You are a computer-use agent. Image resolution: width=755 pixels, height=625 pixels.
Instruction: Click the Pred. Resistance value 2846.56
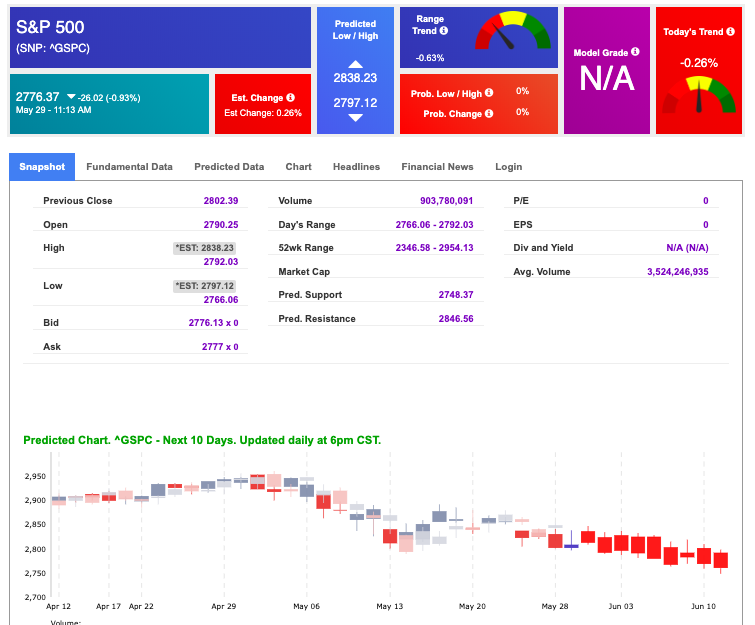point(456,318)
